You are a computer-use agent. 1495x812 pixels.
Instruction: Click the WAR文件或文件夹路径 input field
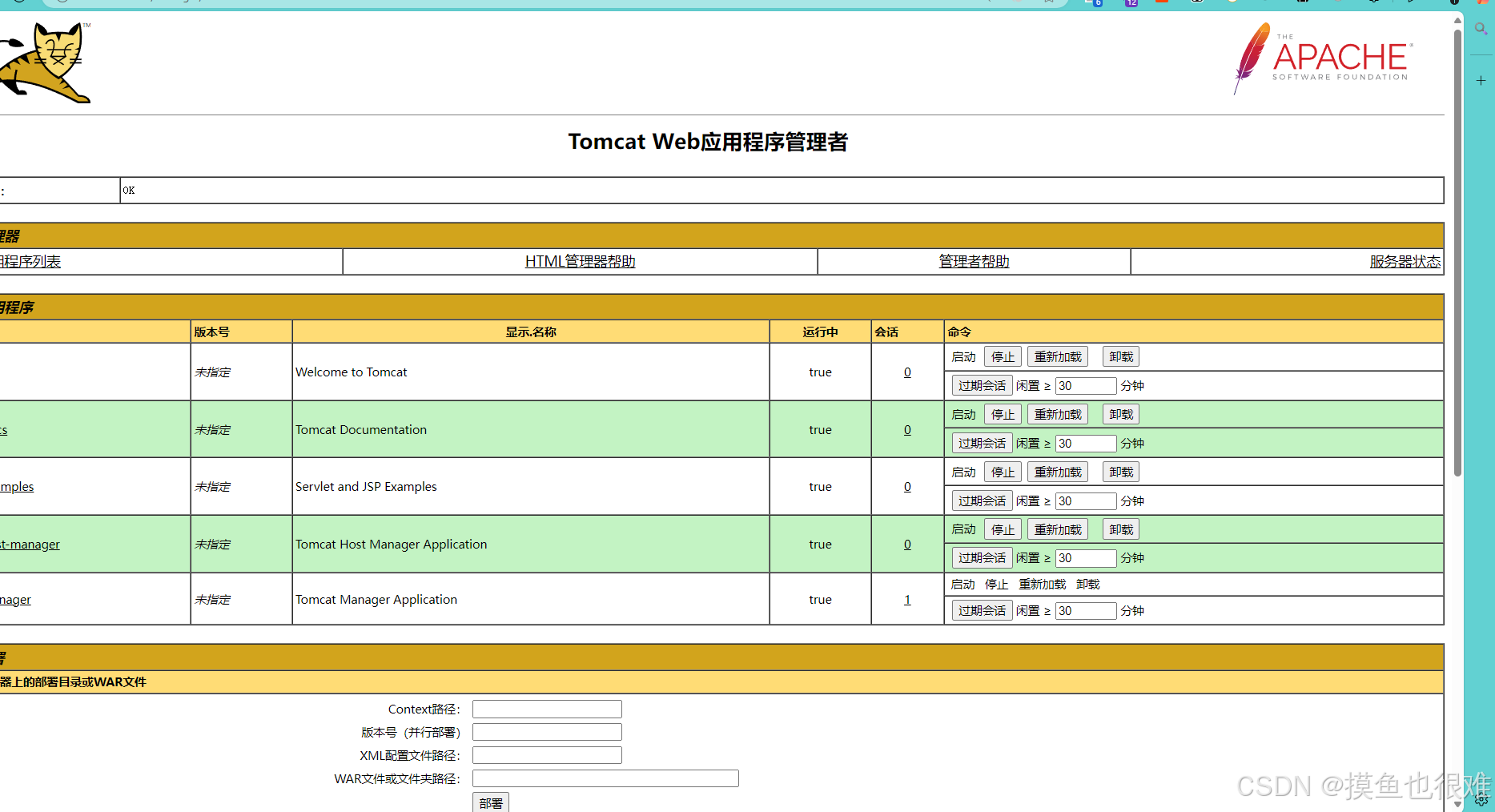605,779
